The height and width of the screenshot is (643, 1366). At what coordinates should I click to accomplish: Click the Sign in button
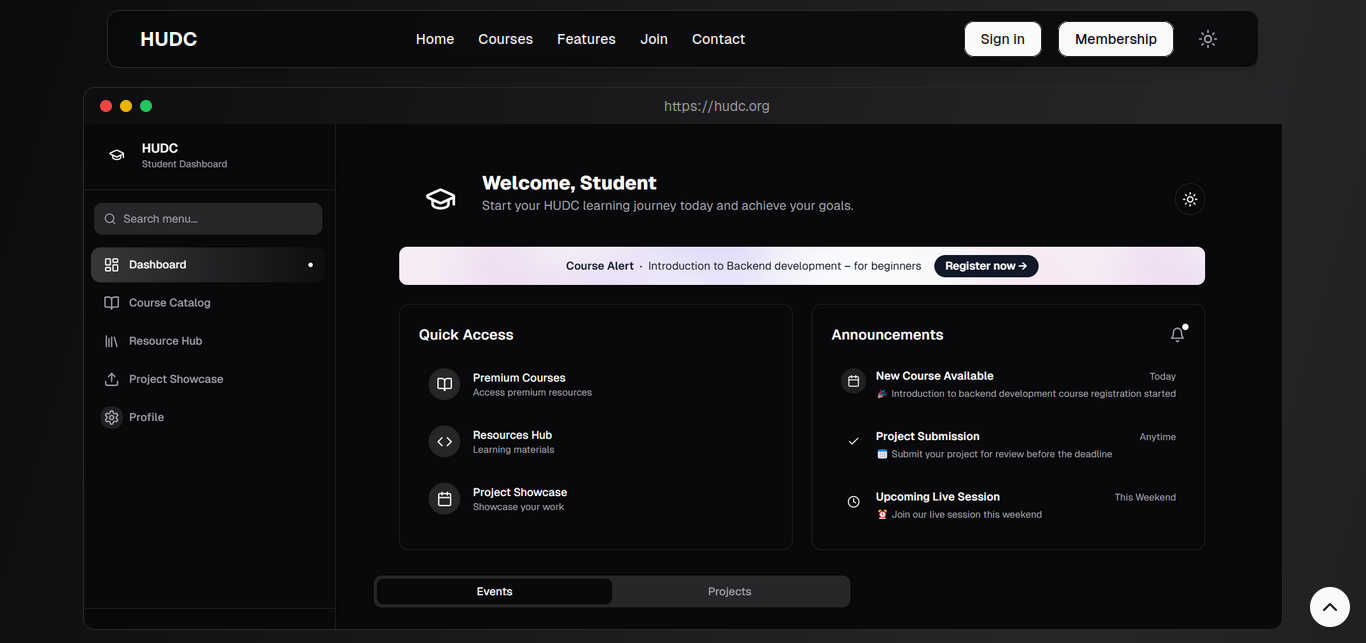pos(1002,39)
